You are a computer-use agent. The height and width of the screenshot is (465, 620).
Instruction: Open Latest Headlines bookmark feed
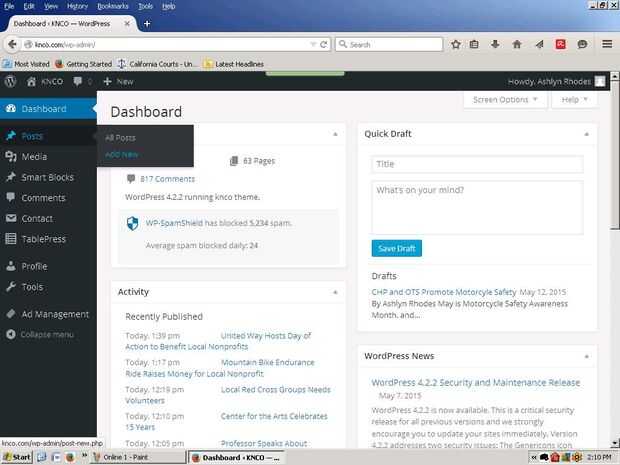pyautogui.click(x=234, y=64)
